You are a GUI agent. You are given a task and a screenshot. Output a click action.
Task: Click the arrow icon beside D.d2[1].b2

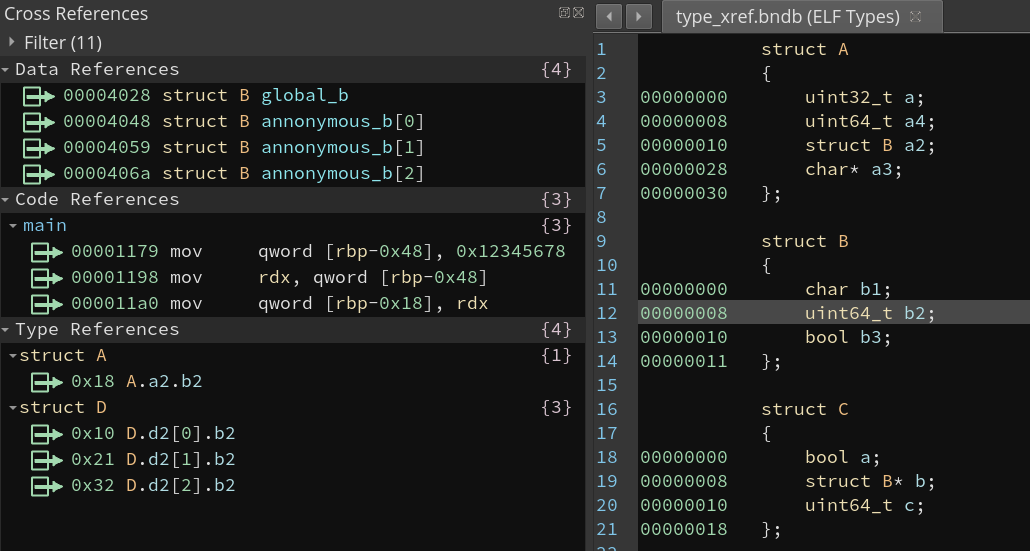(x=47, y=460)
